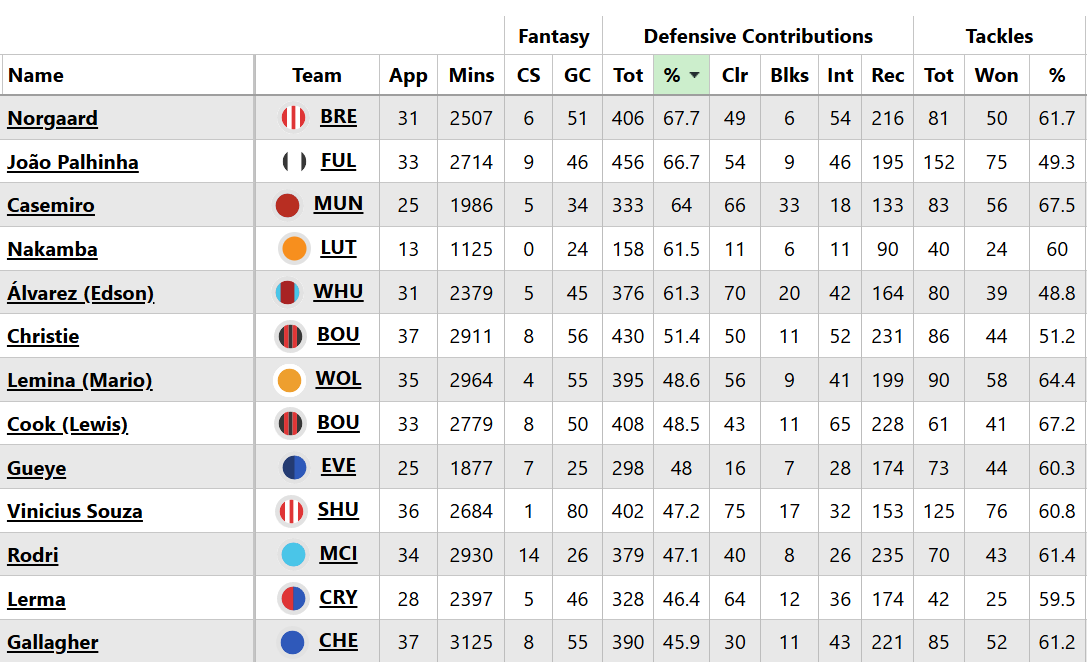Click the Rodri player name link

click(32, 556)
